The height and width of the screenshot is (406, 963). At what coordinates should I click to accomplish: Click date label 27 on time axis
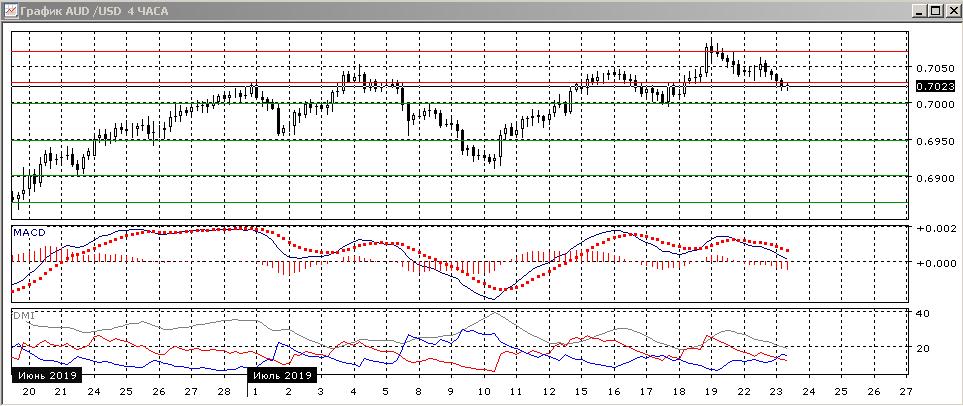(x=905, y=391)
